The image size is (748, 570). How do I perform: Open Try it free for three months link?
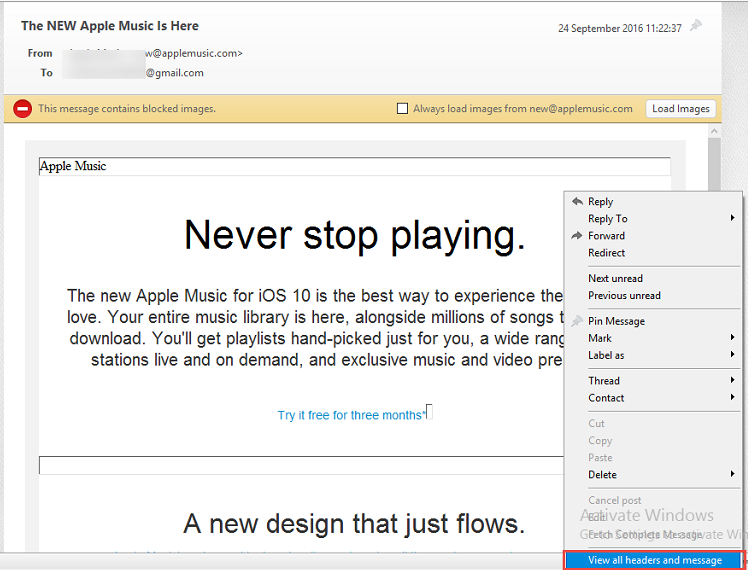point(351,415)
